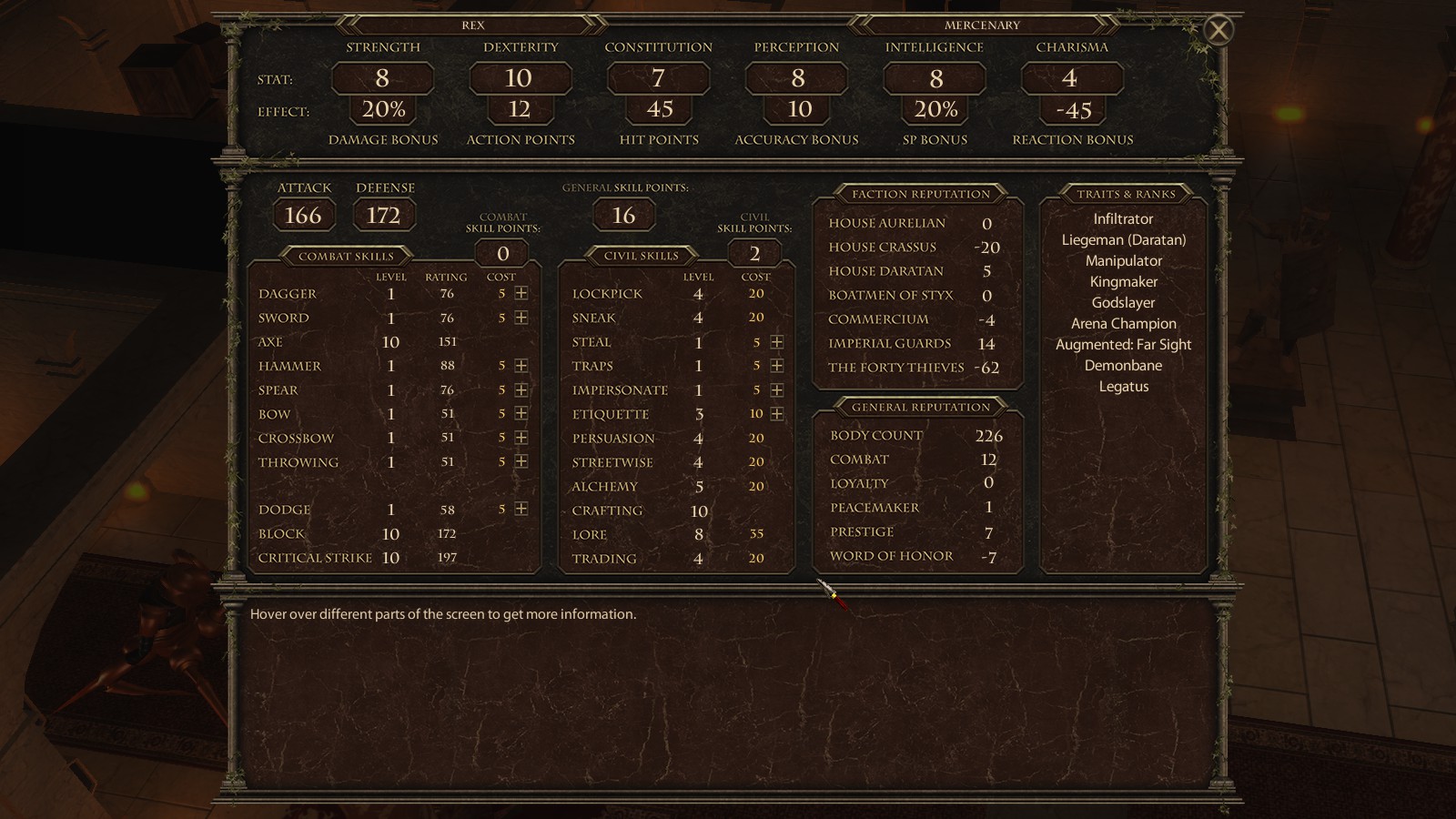The height and width of the screenshot is (819, 1456).
Task: Select the Lockpick skill label
Action: click(607, 294)
